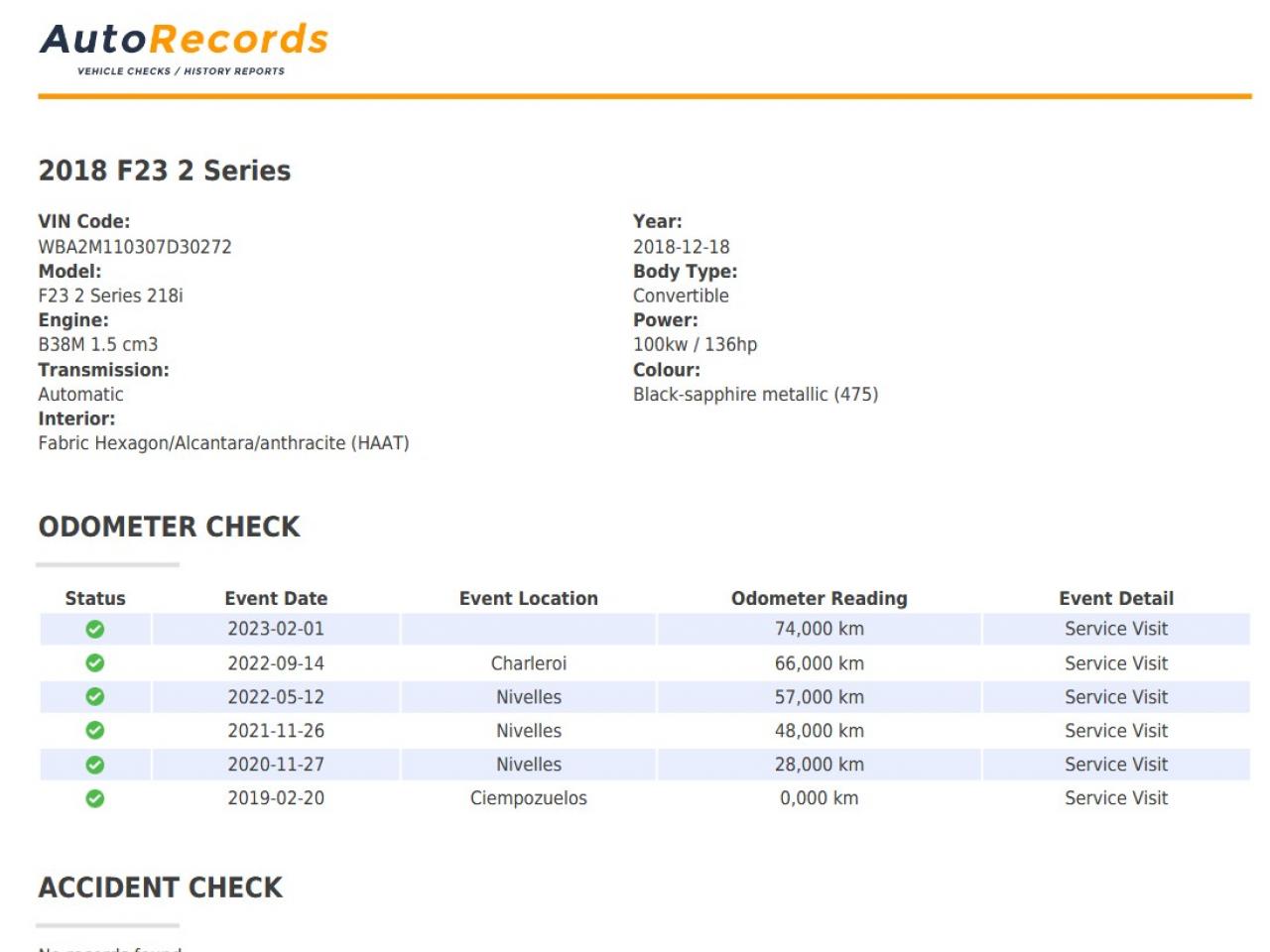
Task: Click the Status column header
Action: pos(95,598)
